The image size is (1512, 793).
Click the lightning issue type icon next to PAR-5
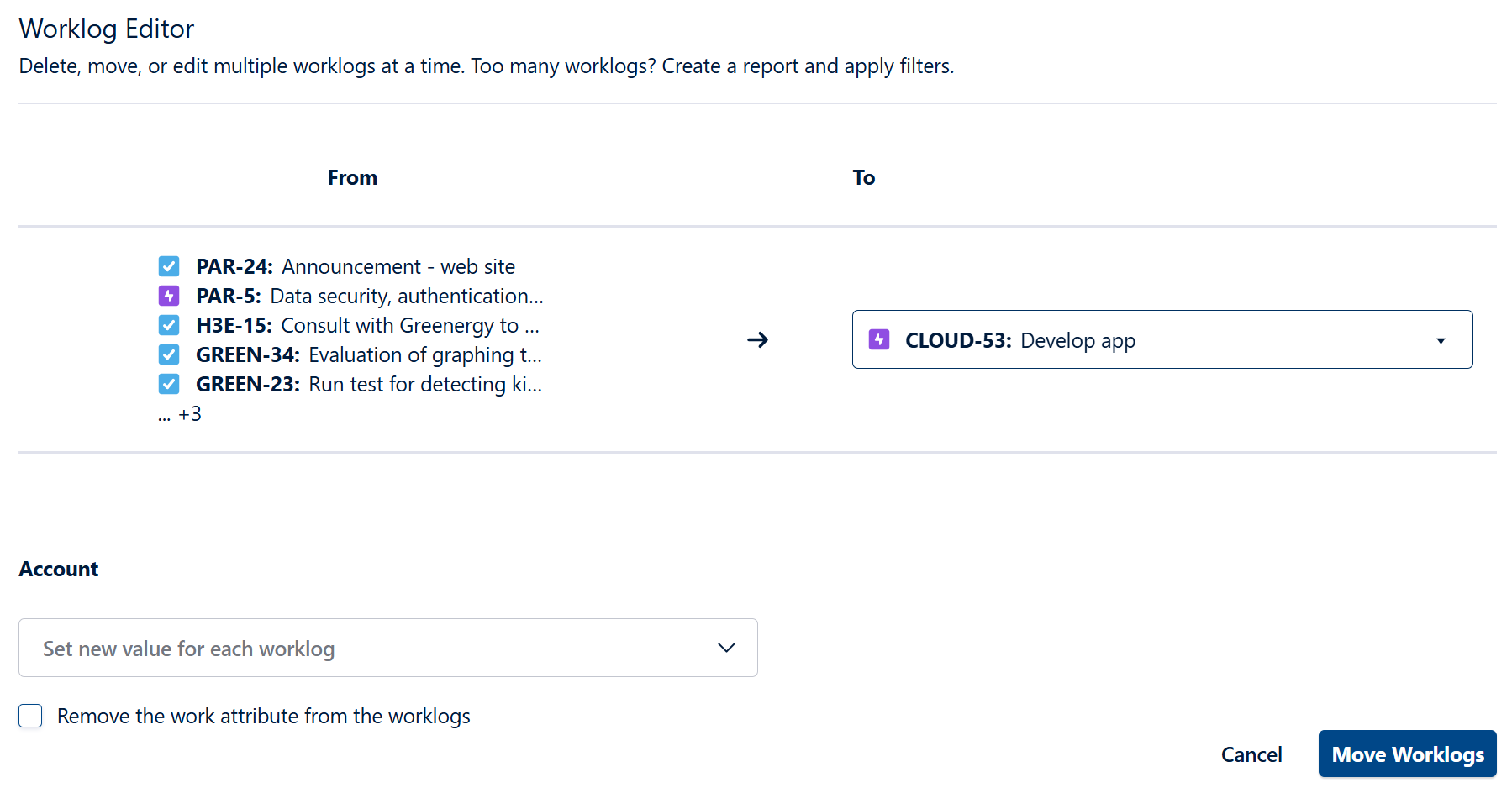169,296
